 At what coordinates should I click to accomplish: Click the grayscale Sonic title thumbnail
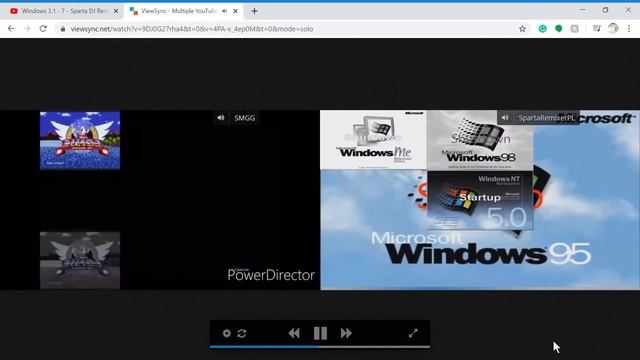[80, 260]
